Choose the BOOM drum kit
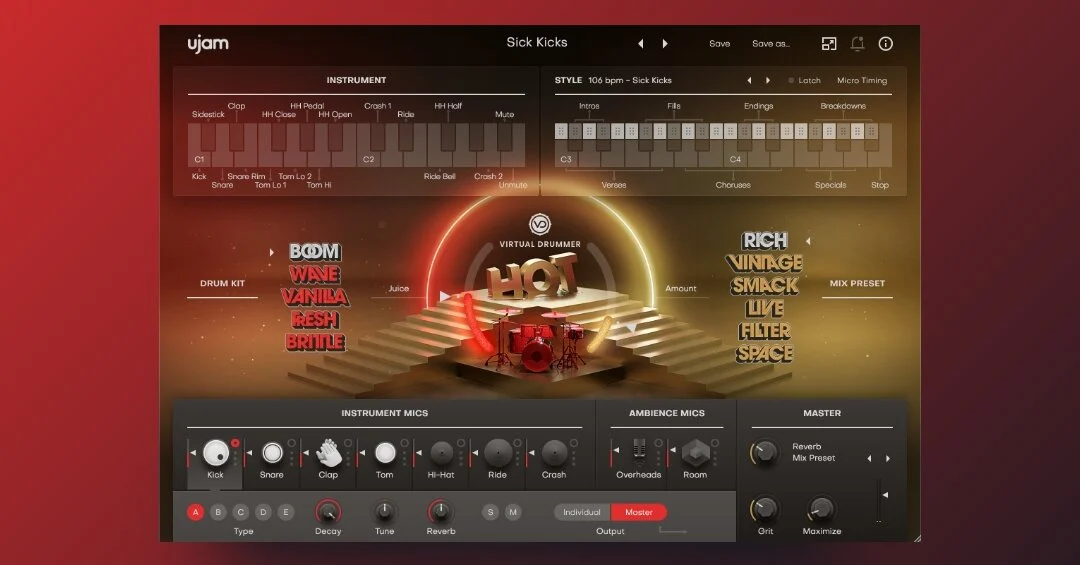 coord(315,251)
